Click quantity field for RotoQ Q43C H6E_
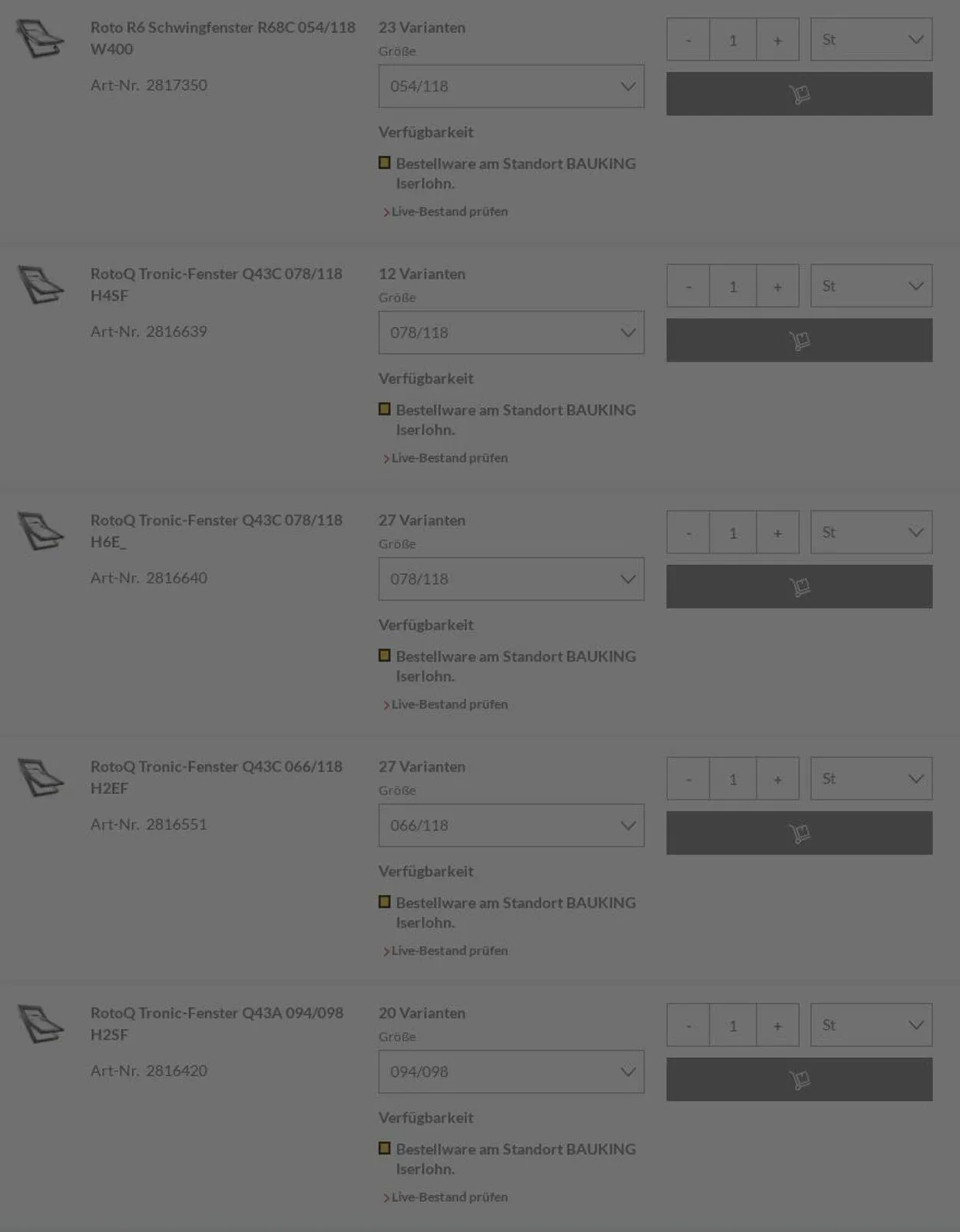Screen dimensions: 960x1232 733,533
